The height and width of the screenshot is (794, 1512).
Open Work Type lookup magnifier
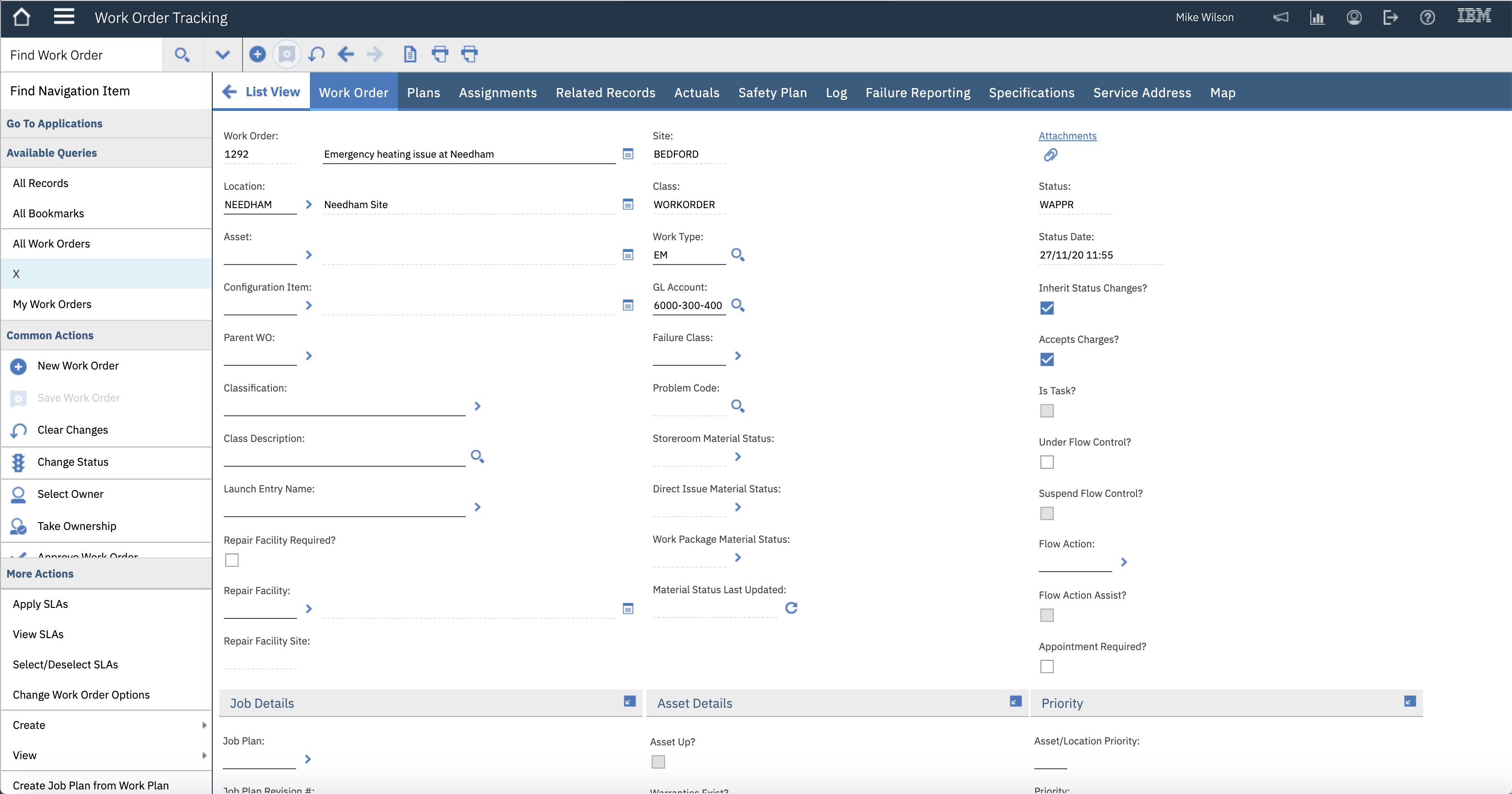coord(738,255)
